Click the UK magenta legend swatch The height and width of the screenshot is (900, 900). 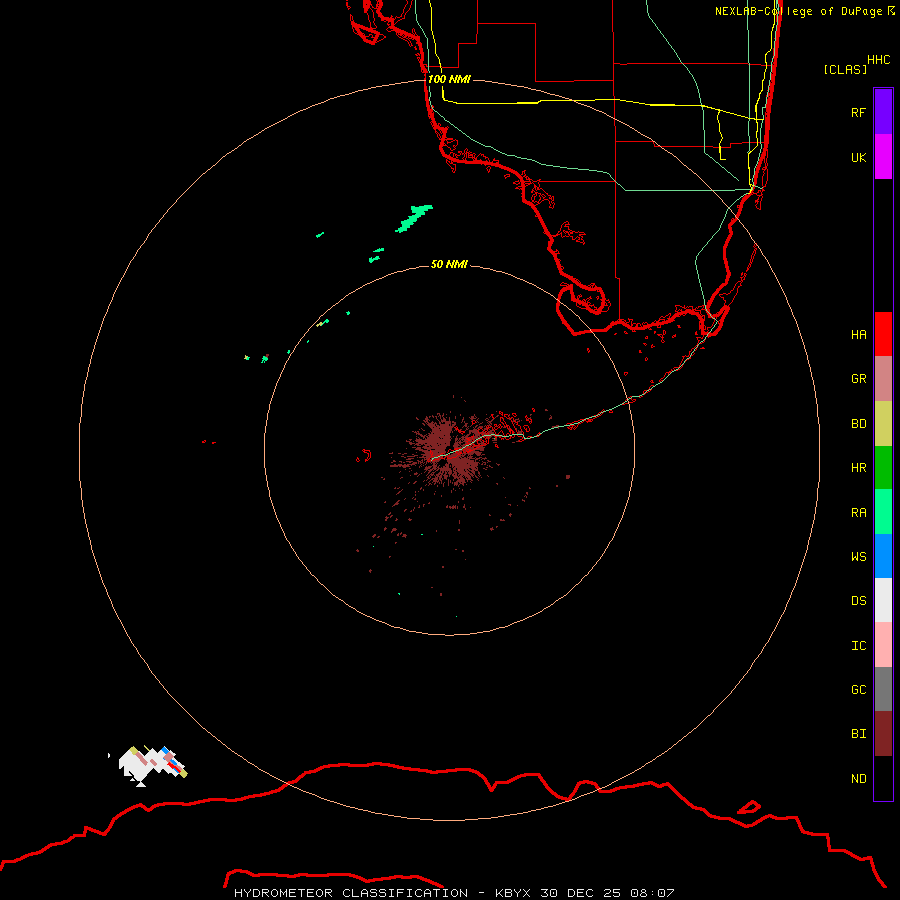tap(883, 157)
